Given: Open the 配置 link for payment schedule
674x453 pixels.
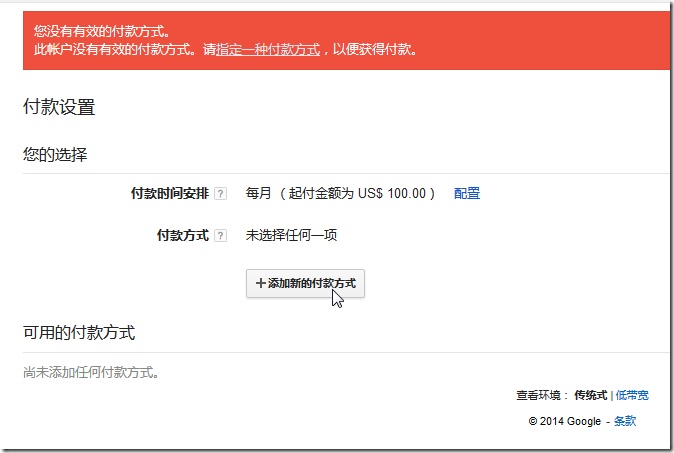Looking at the screenshot, I should click(467, 193).
